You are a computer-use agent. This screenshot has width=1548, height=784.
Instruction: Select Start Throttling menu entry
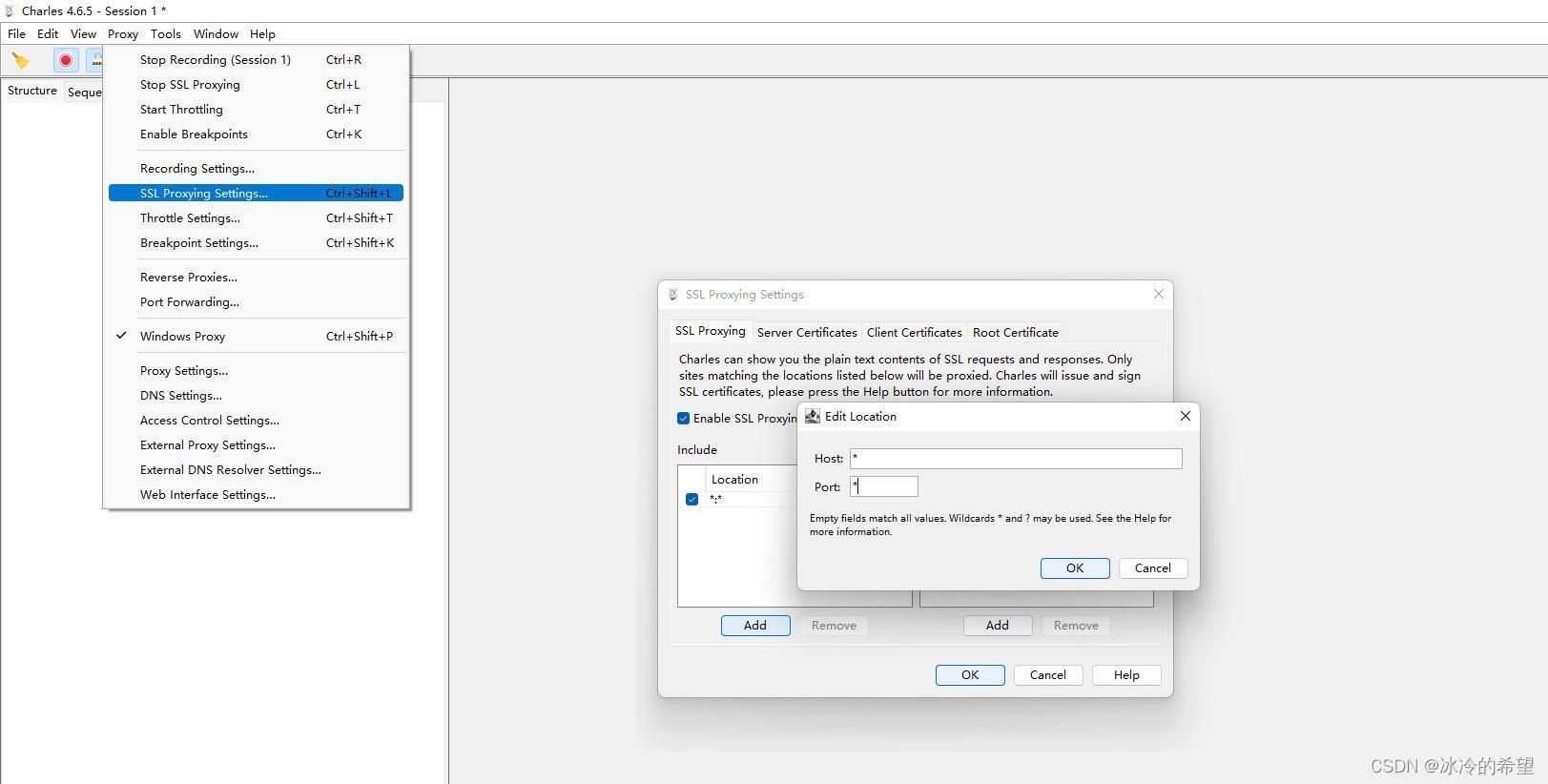pos(257,109)
